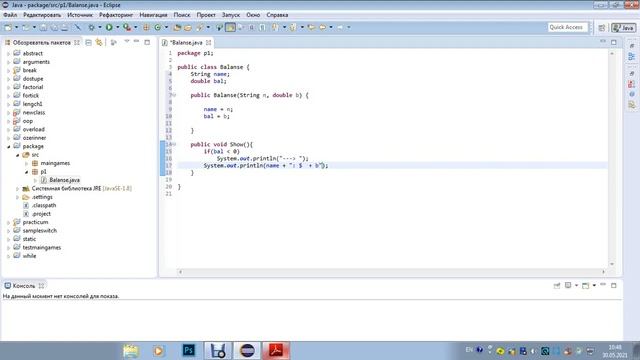Click the Display Selected Console icon
The height and width of the screenshot is (360, 640).
pos(568,285)
